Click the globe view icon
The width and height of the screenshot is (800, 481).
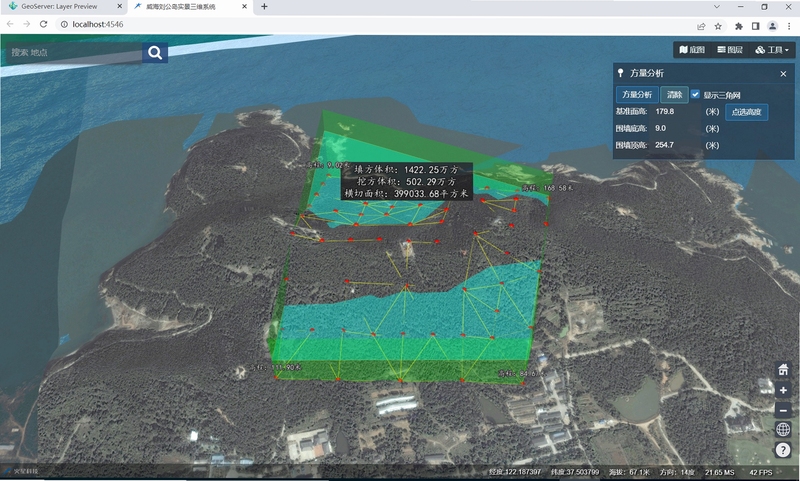point(783,429)
